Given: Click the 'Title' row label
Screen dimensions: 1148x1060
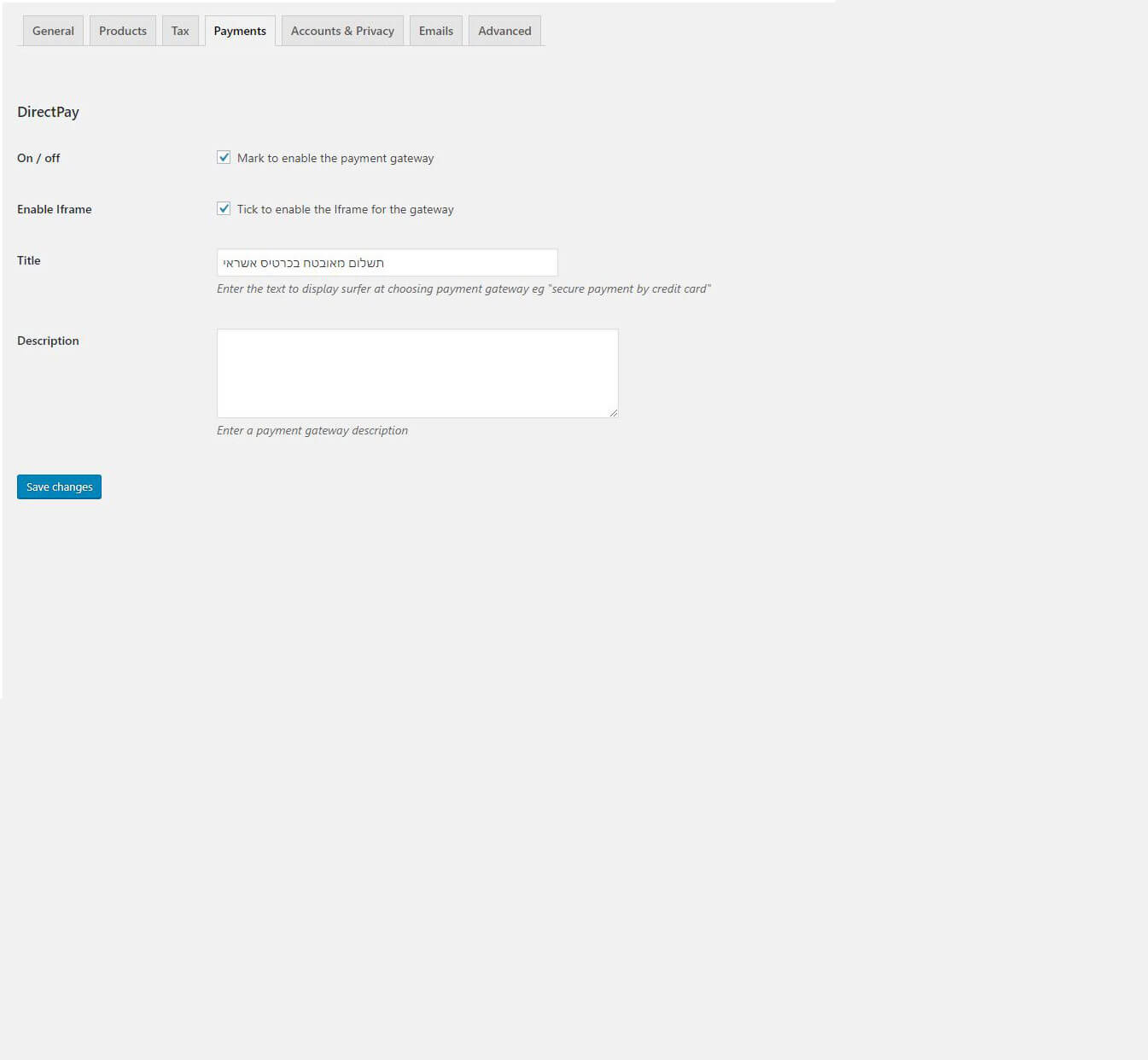Looking at the screenshot, I should (x=29, y=260).
